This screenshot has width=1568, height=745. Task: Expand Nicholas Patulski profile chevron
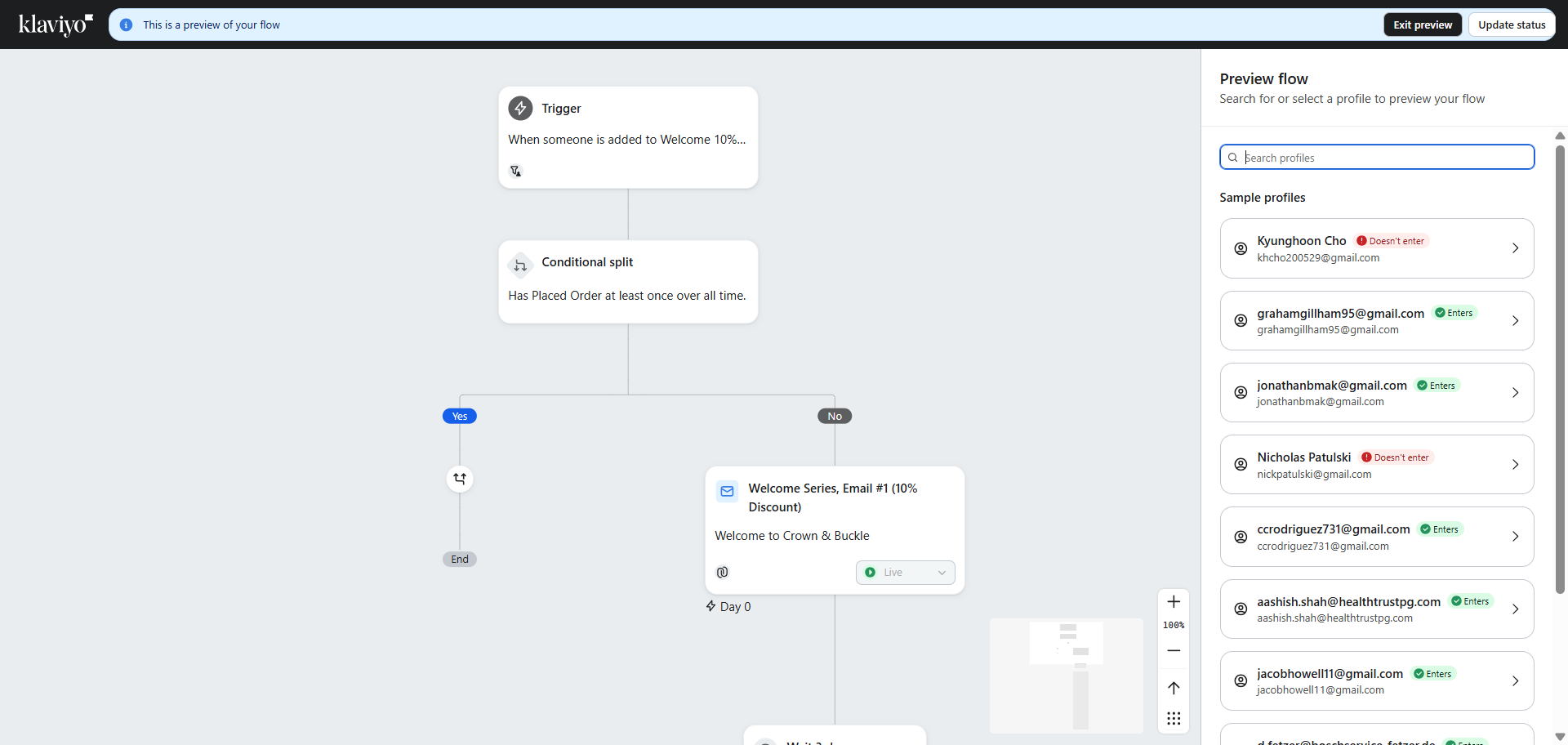click(1515, 465)
